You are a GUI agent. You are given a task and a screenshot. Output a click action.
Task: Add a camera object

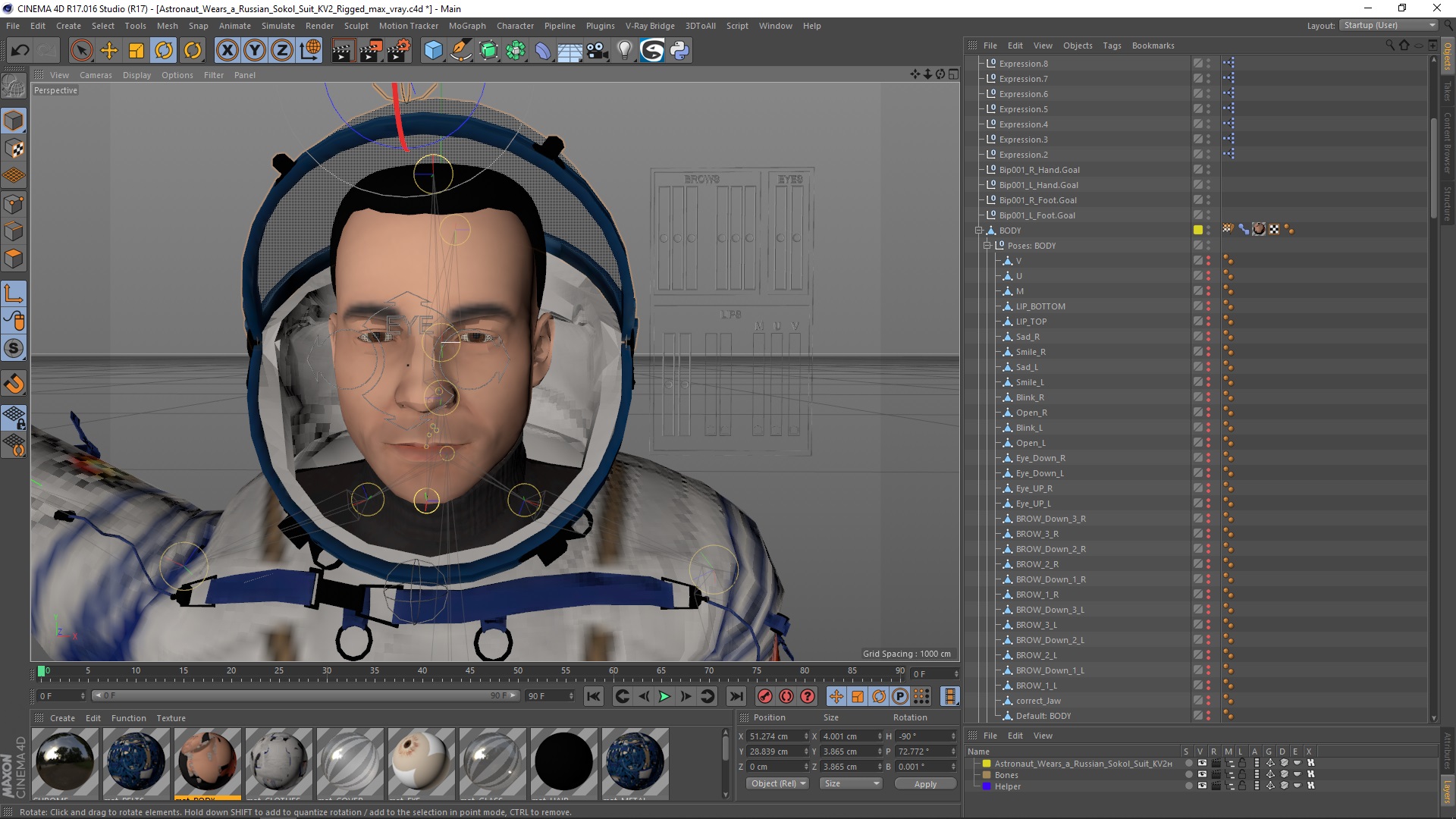597,51
